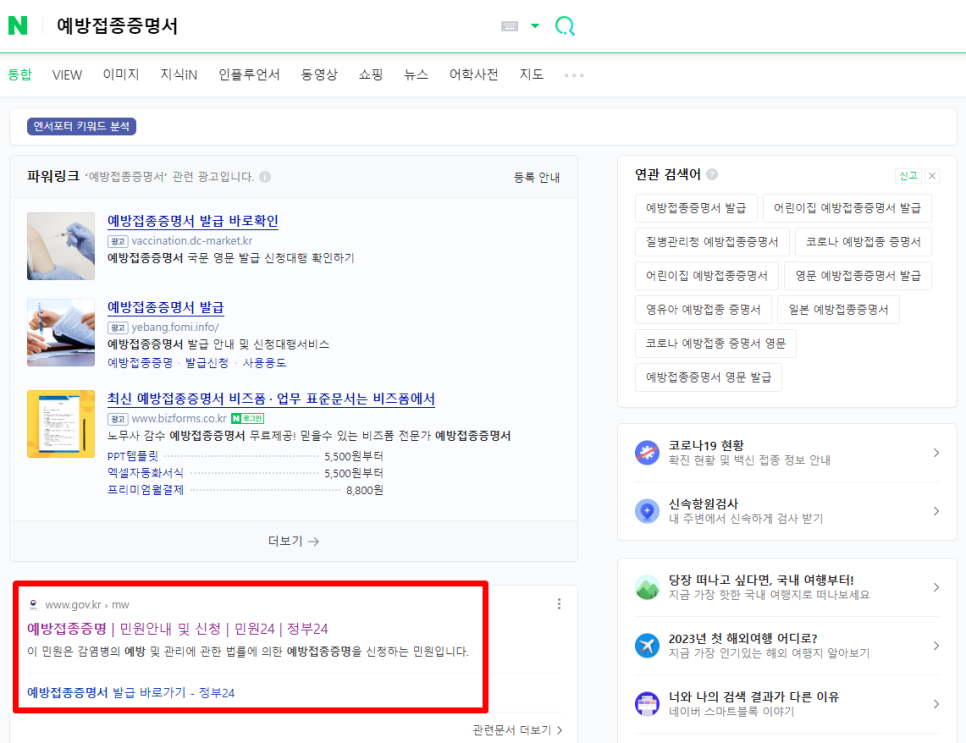Open the PPT템플릿 price link
966x743 pixels.
(132, 456)
